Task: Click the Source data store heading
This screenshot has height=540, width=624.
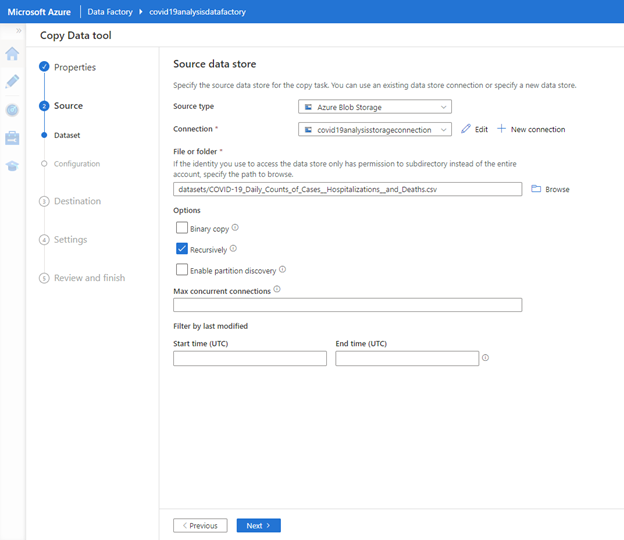Action: (x=214, y=64)
